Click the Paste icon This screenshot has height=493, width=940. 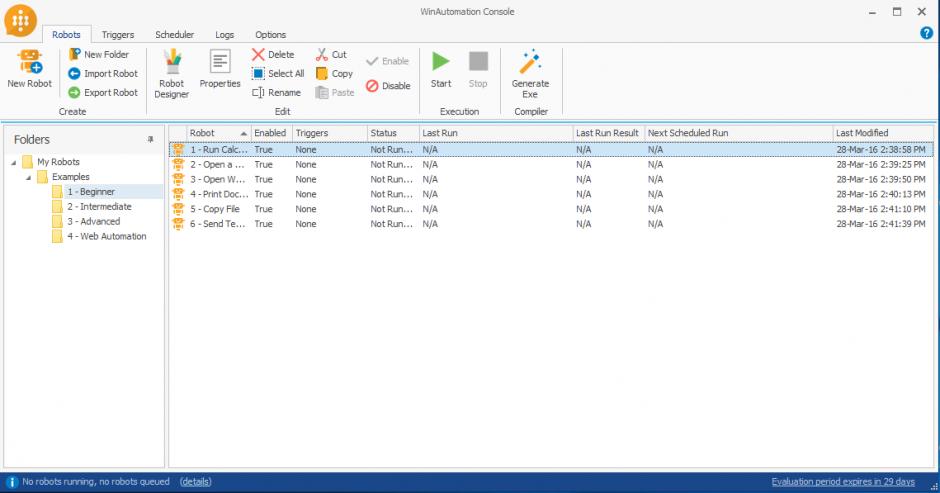pos(322,92)
